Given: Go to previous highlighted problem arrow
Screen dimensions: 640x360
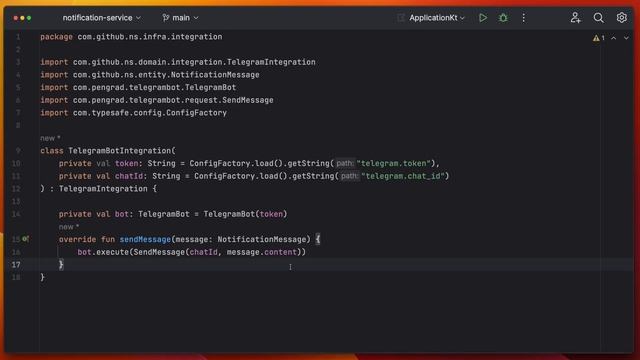Looking at the screenshot, I should tap(613, 38).
